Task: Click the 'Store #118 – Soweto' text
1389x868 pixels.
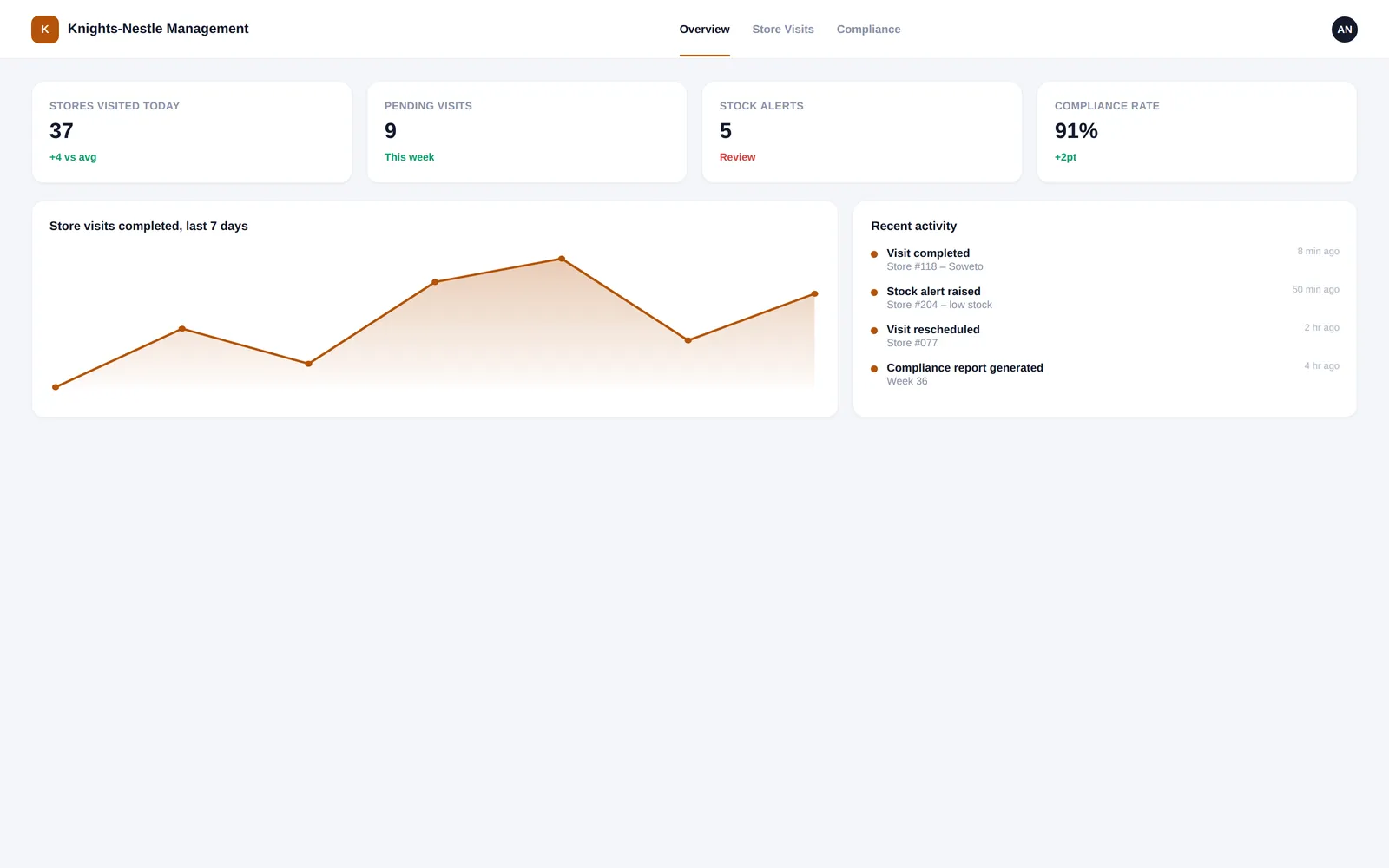Action: 935,266
